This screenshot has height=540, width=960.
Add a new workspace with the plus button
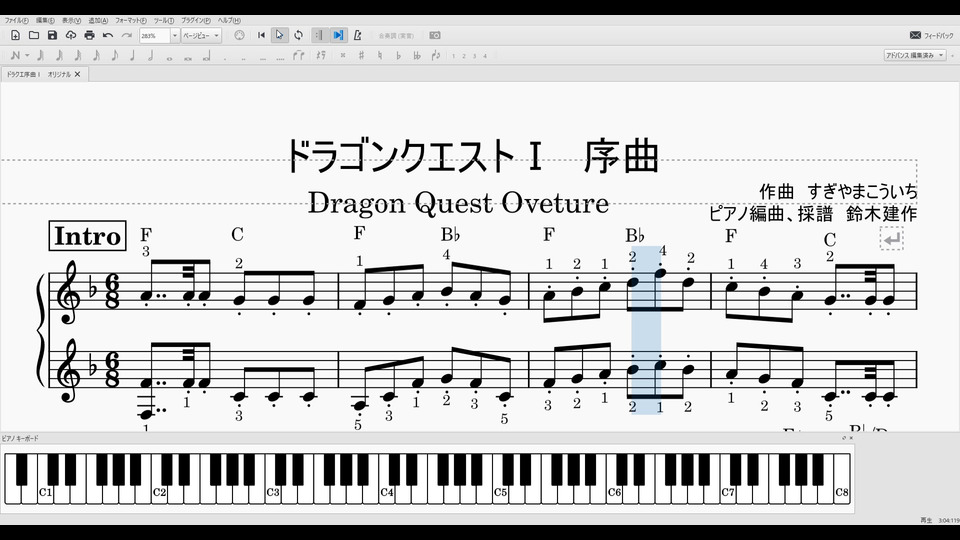coord(952,55)
